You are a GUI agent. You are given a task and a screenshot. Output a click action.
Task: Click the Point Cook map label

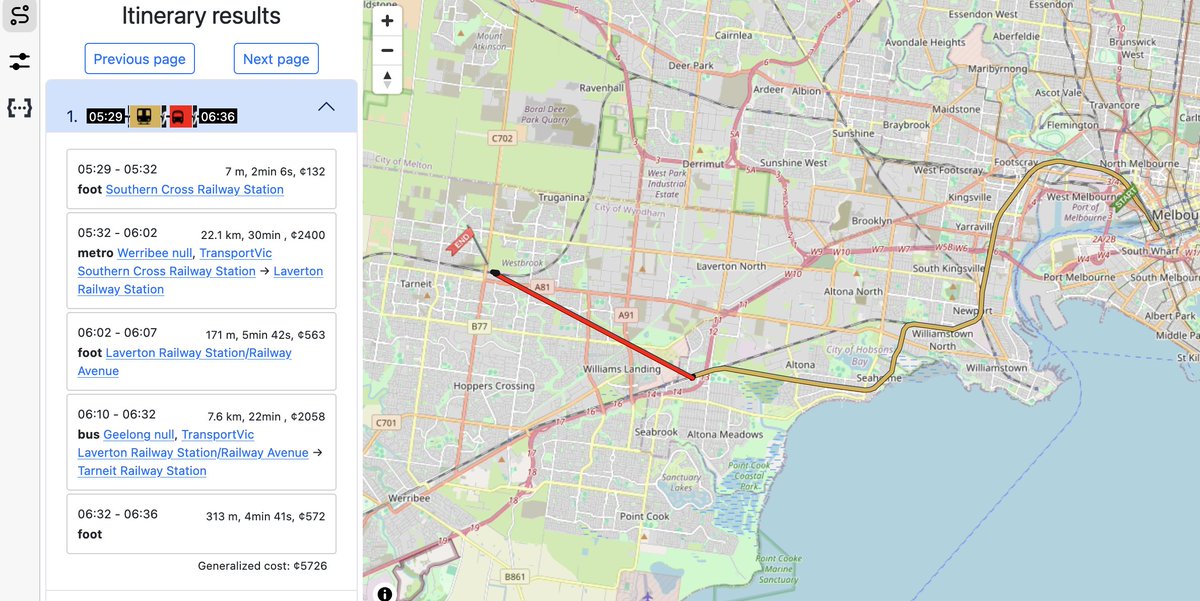pos(644,516)
